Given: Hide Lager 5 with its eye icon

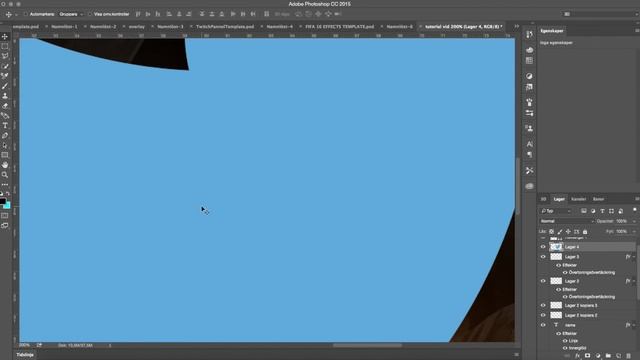Looking at the screenshot, I should (x=543, y=257).
